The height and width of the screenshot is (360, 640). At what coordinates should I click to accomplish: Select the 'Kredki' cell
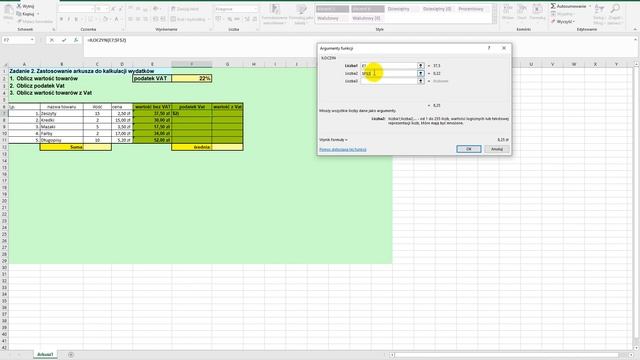pyautogui.click(x=62, y=120)
